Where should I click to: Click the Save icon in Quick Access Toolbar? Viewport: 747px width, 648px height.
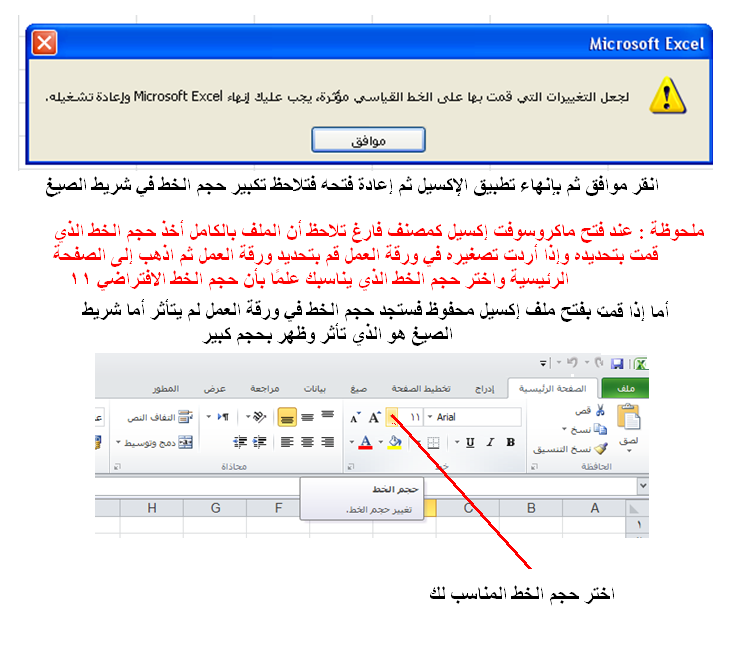pyautogui.click(x=617, y=364)
